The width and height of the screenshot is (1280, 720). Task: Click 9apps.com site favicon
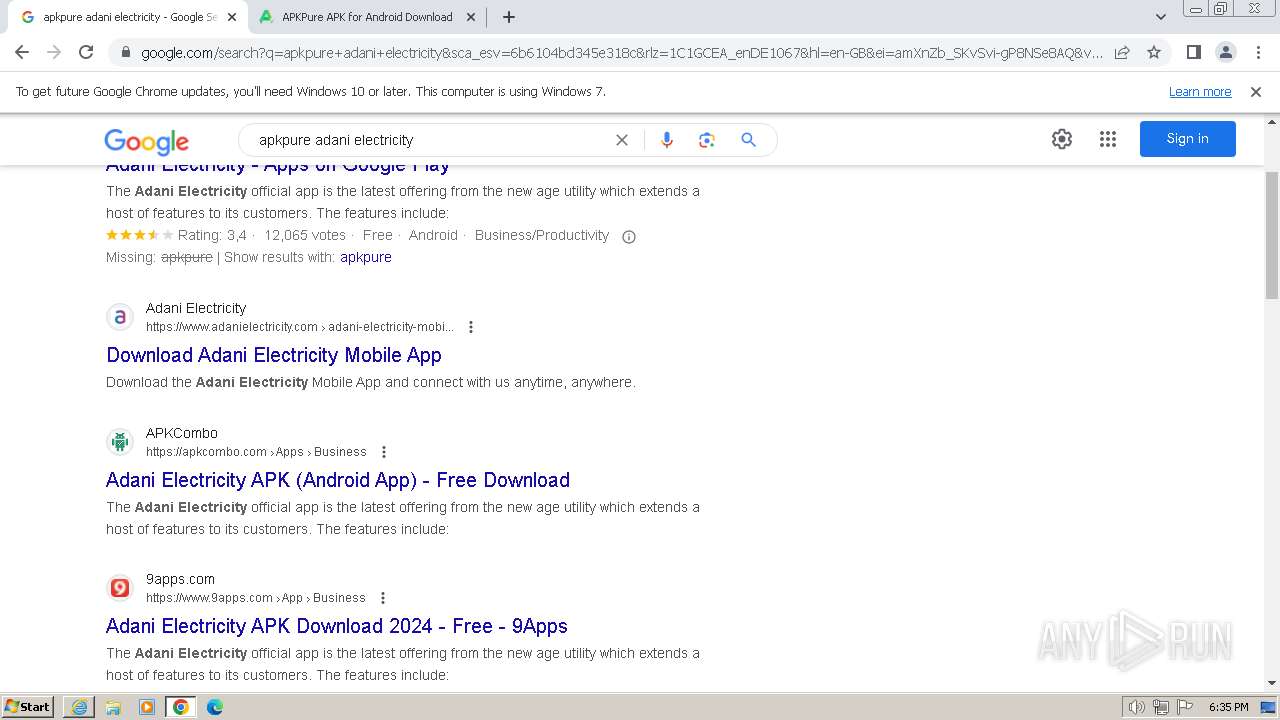click(120, 588)
